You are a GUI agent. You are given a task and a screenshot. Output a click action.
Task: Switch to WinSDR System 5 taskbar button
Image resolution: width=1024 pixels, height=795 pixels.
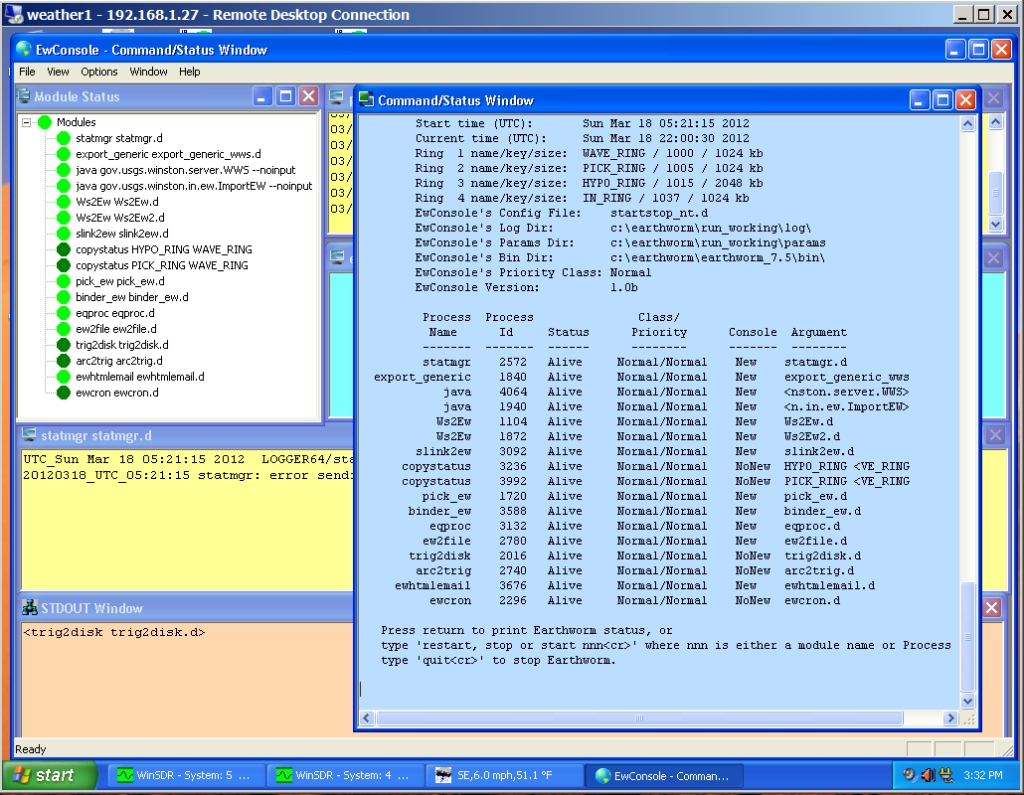coord(185,775)
